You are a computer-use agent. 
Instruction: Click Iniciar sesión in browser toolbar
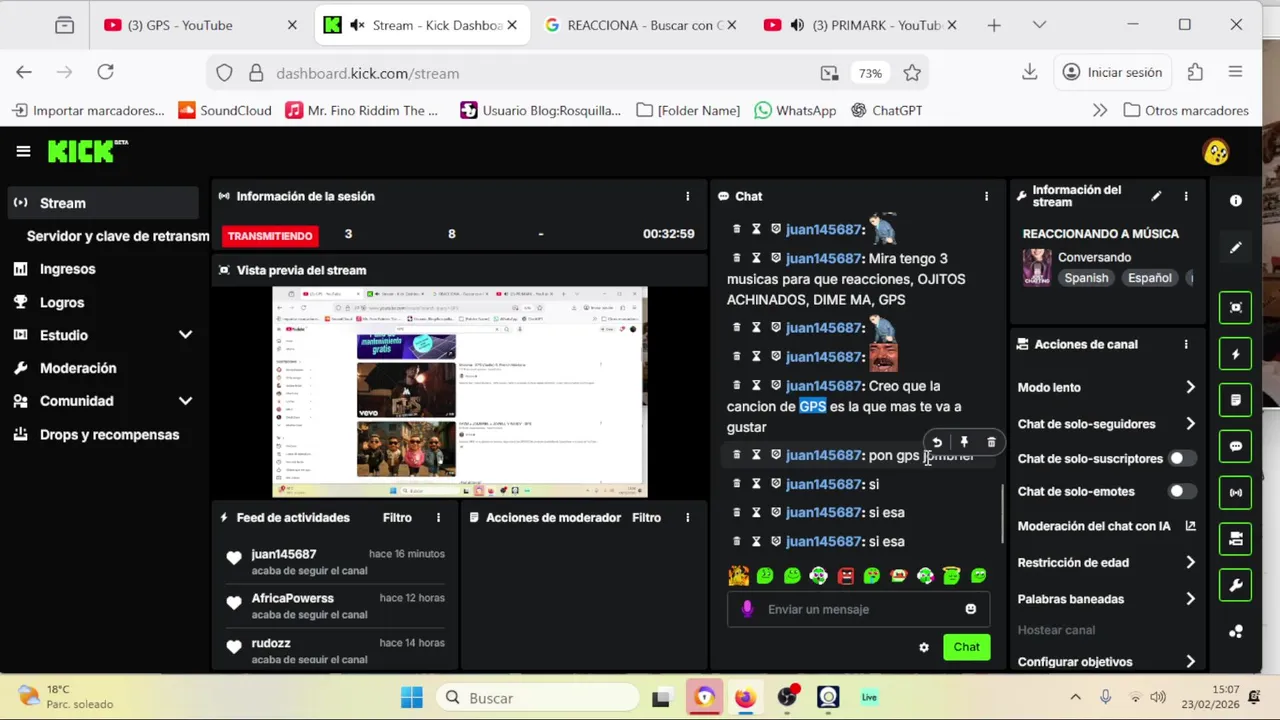pos(1112,73)
